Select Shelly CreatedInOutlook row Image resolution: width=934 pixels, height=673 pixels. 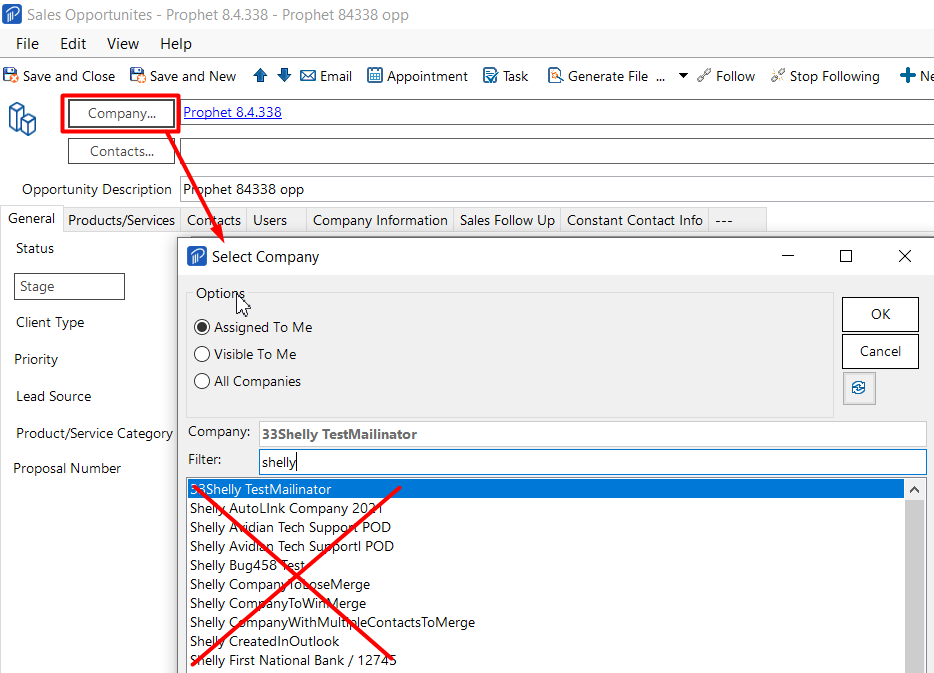(x=546, y=641)
